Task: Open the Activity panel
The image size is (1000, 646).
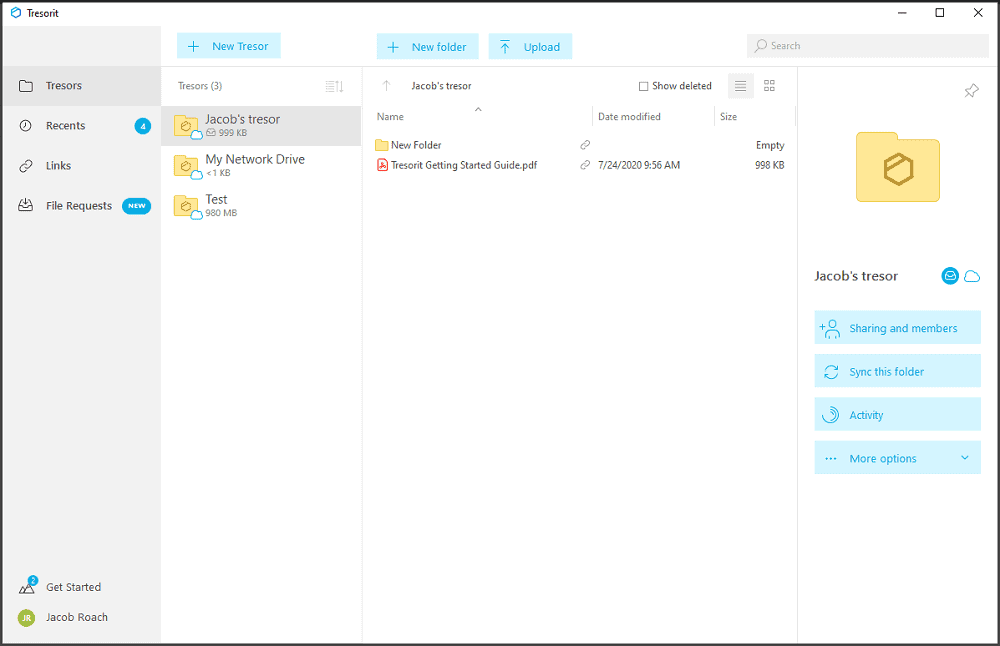Action: (x=897, y=415)
